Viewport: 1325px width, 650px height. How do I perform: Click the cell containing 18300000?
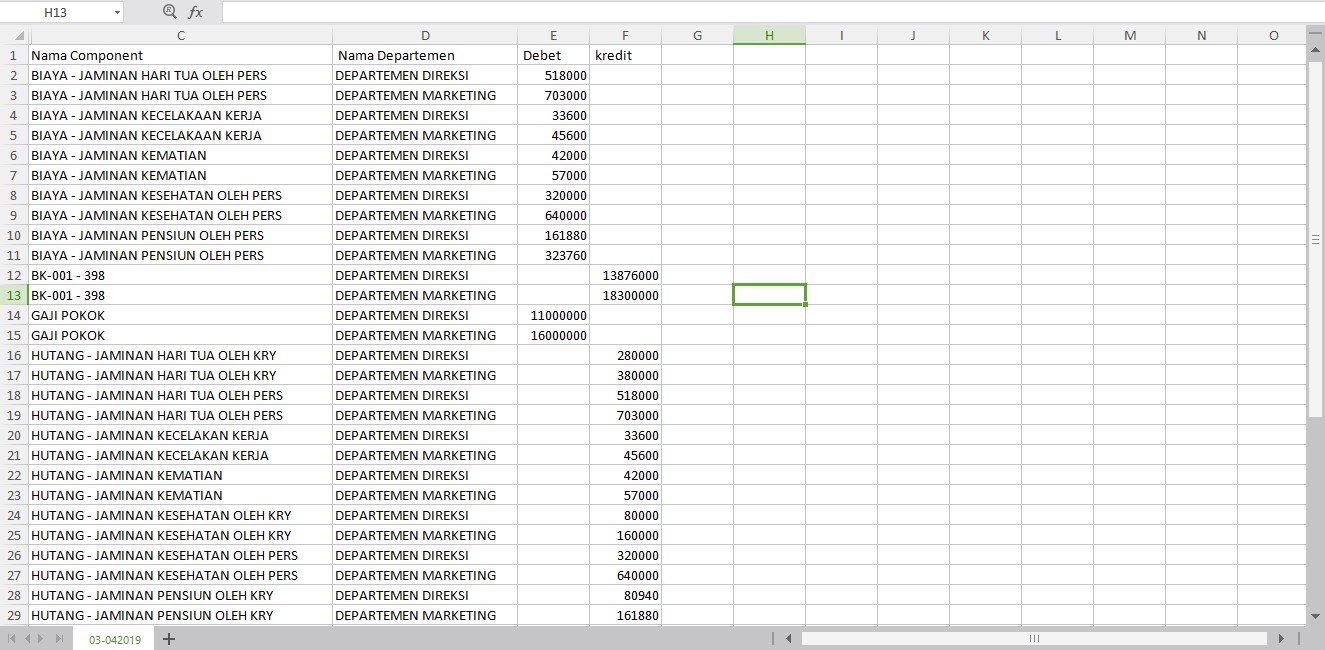click(x=625, y=295)
